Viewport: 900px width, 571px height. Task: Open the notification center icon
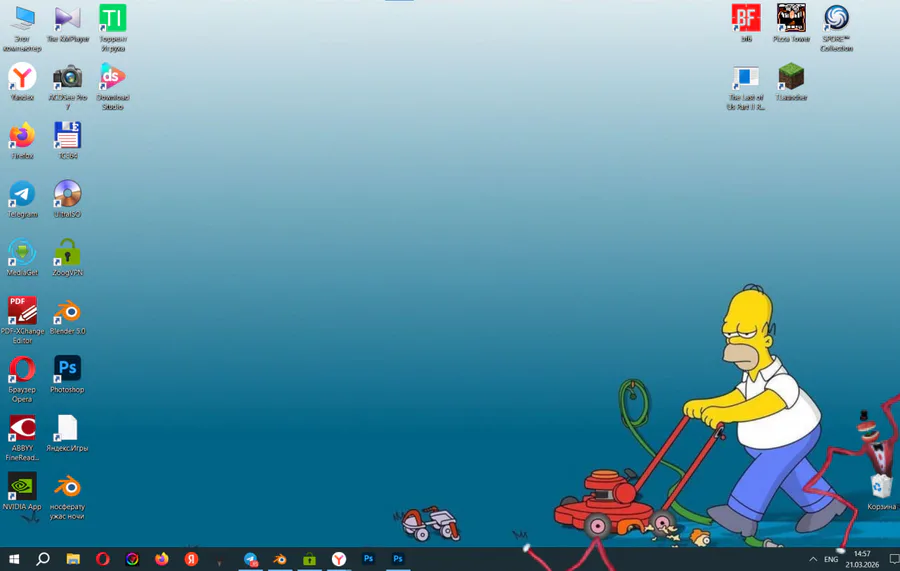[894, 559]
